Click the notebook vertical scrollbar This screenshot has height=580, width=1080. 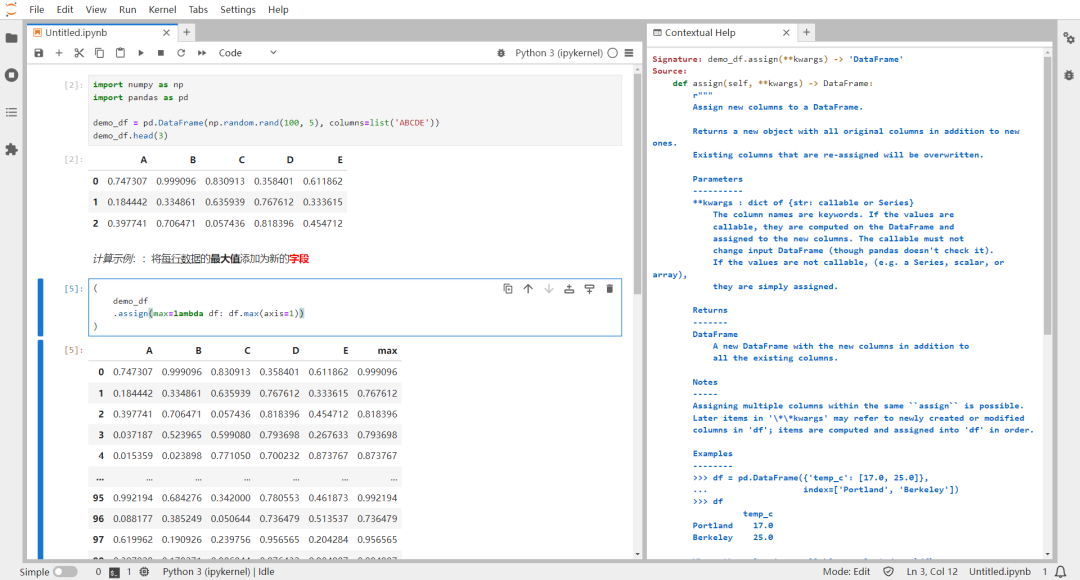click(637, 186)
